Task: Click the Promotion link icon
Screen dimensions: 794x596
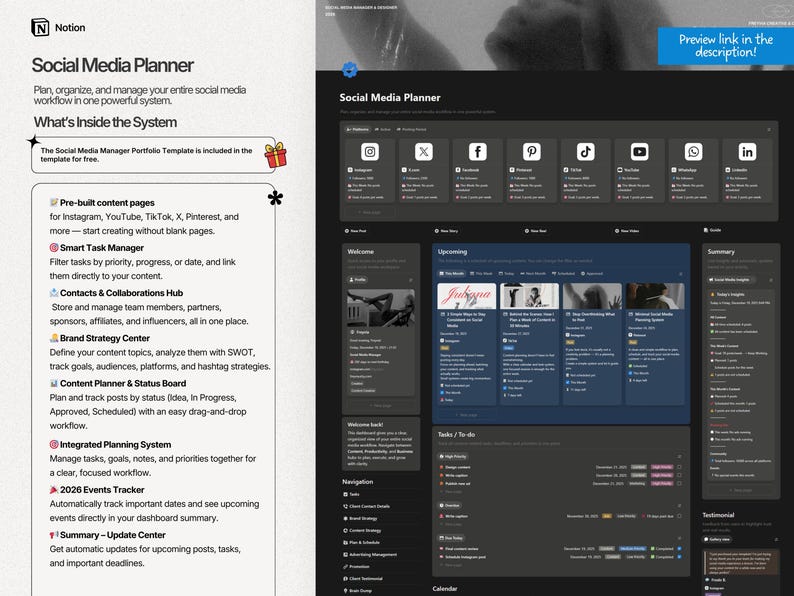Action: [345, 567]
